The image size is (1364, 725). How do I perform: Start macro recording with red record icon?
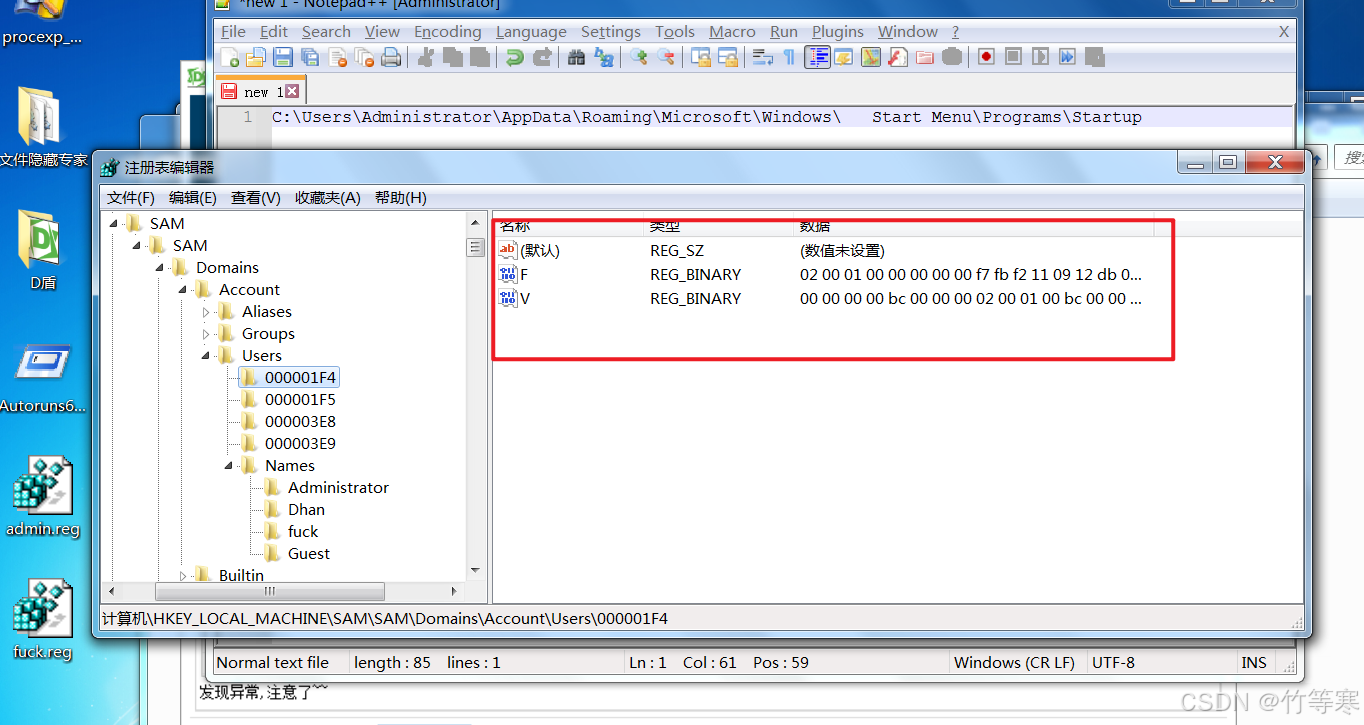[986, 57]
